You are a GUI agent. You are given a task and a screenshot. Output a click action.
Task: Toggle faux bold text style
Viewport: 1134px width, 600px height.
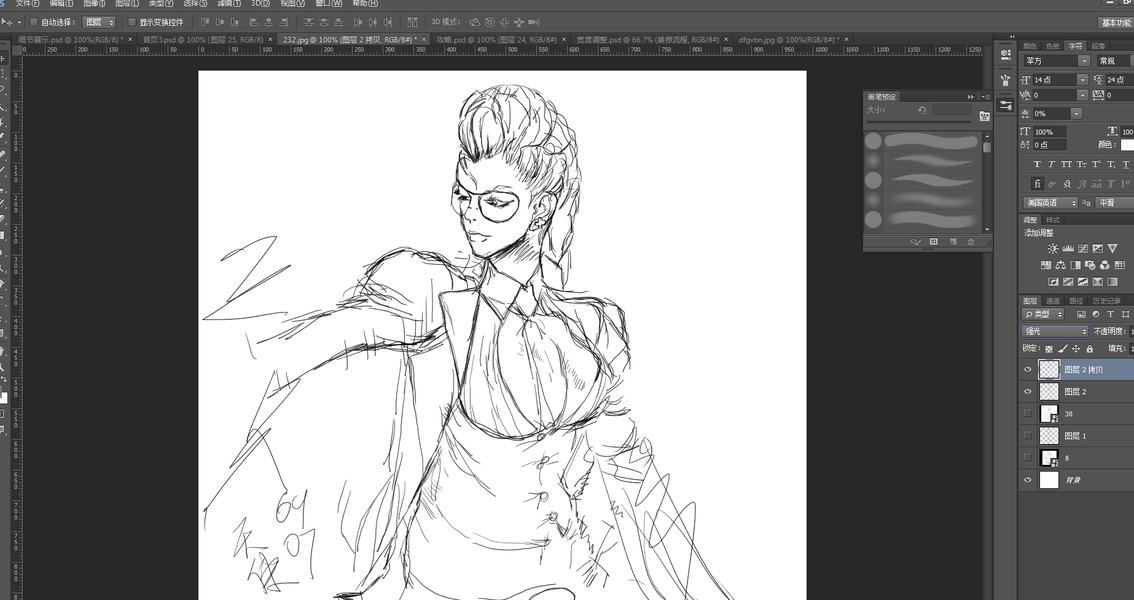point(1037,165)
